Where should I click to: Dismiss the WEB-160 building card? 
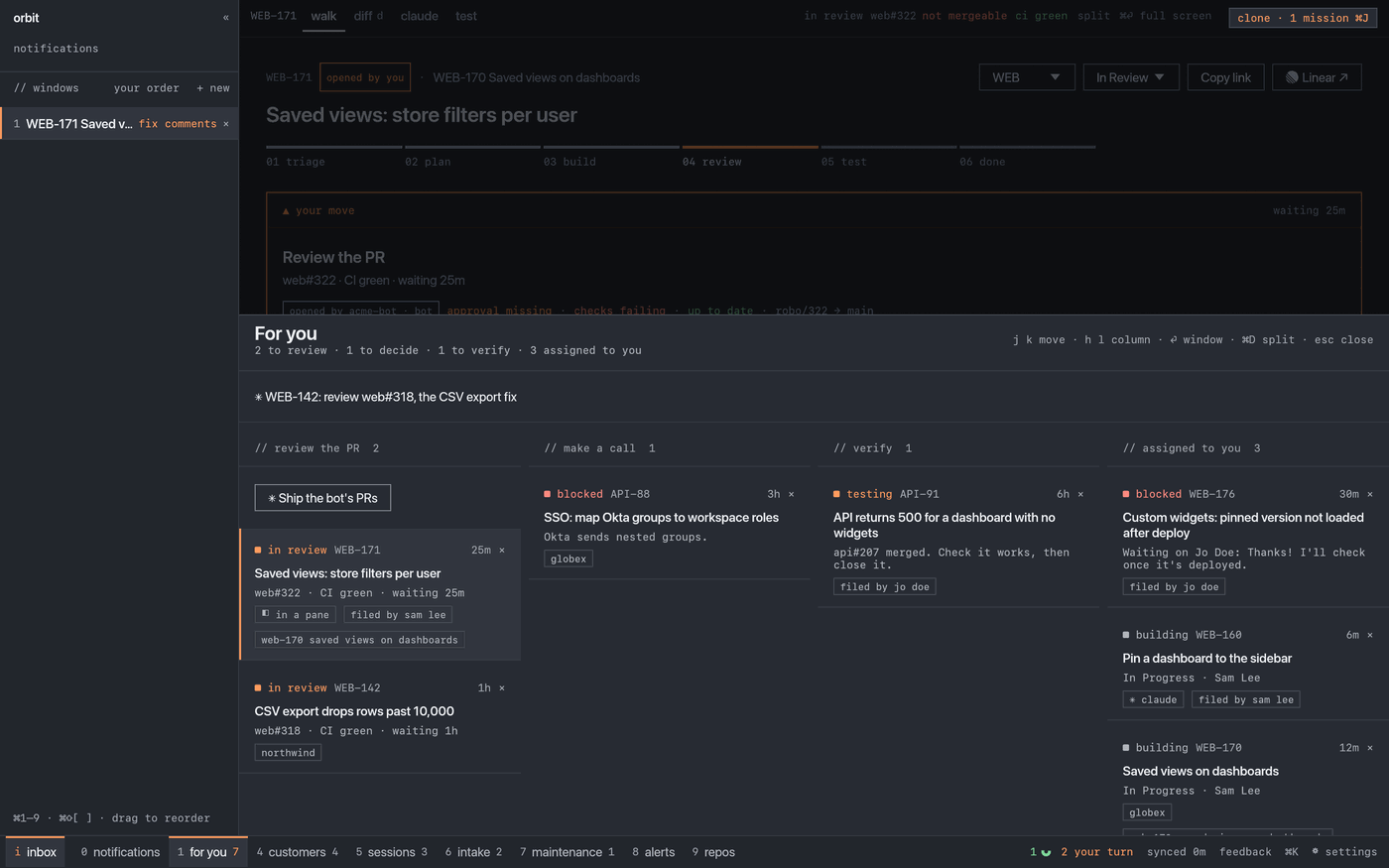coord(1370,635)
